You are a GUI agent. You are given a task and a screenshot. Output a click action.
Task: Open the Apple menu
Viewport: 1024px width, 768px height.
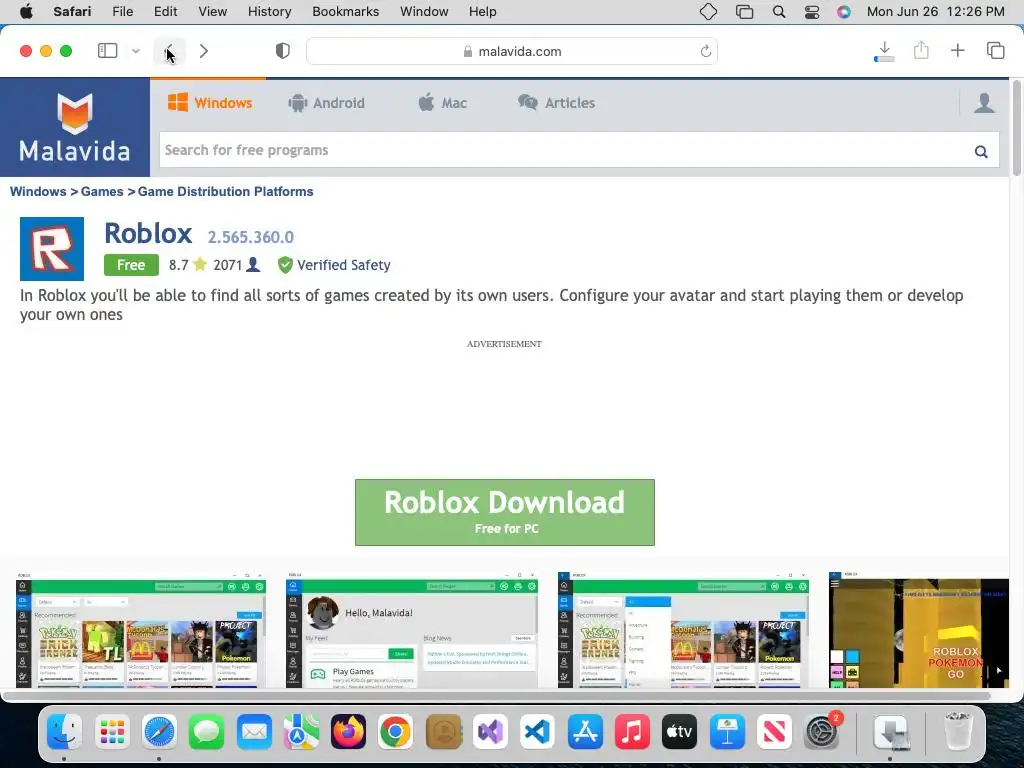point(26,11)
